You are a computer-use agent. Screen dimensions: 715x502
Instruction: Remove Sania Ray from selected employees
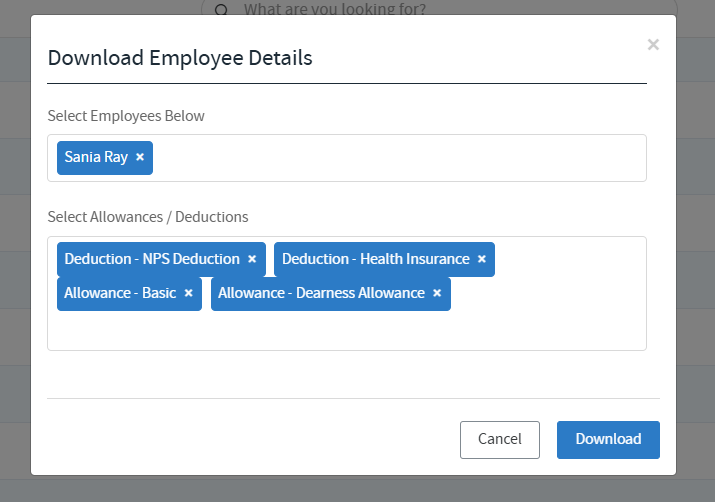[140, 157]
